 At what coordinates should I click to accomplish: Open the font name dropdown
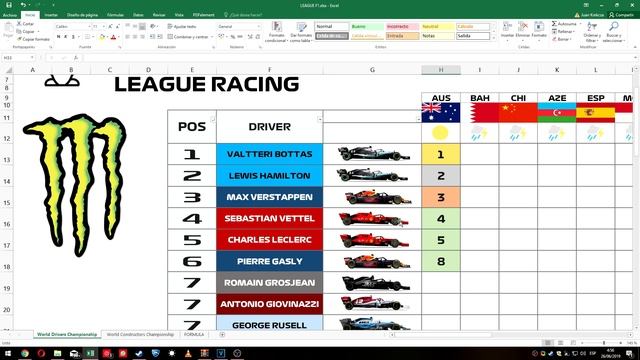click(x=89, y=27)
